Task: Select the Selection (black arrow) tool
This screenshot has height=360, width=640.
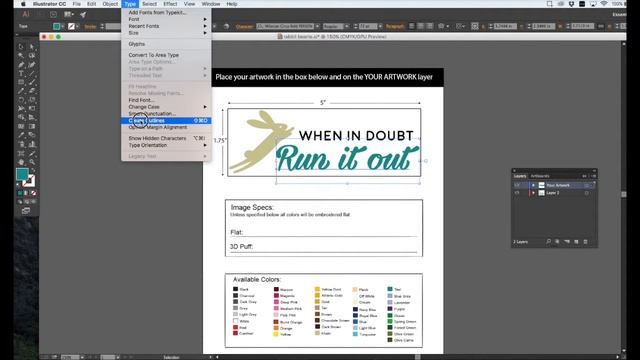Action: coord(21,47)
